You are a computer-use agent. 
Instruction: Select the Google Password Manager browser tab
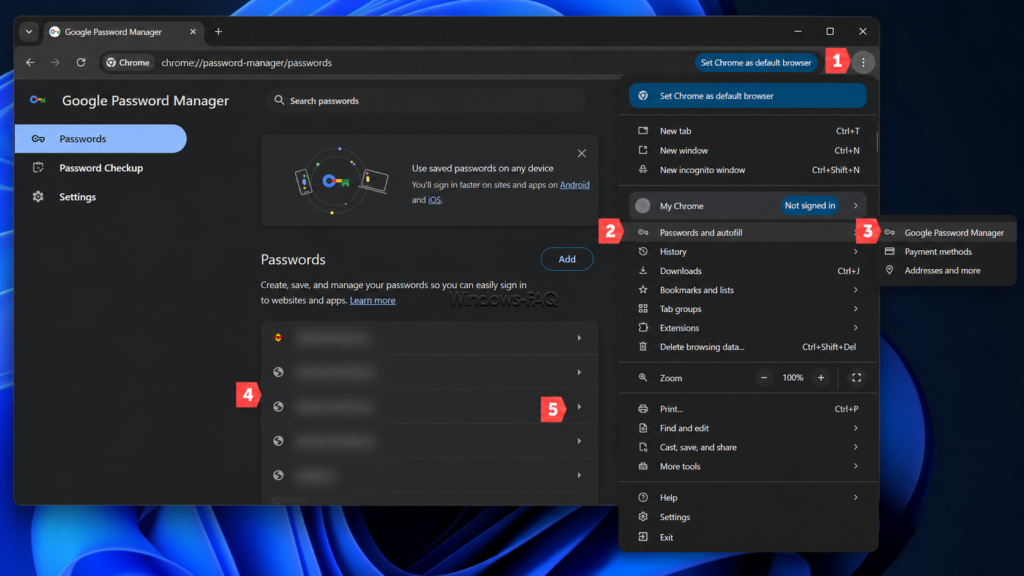(123, 31)
